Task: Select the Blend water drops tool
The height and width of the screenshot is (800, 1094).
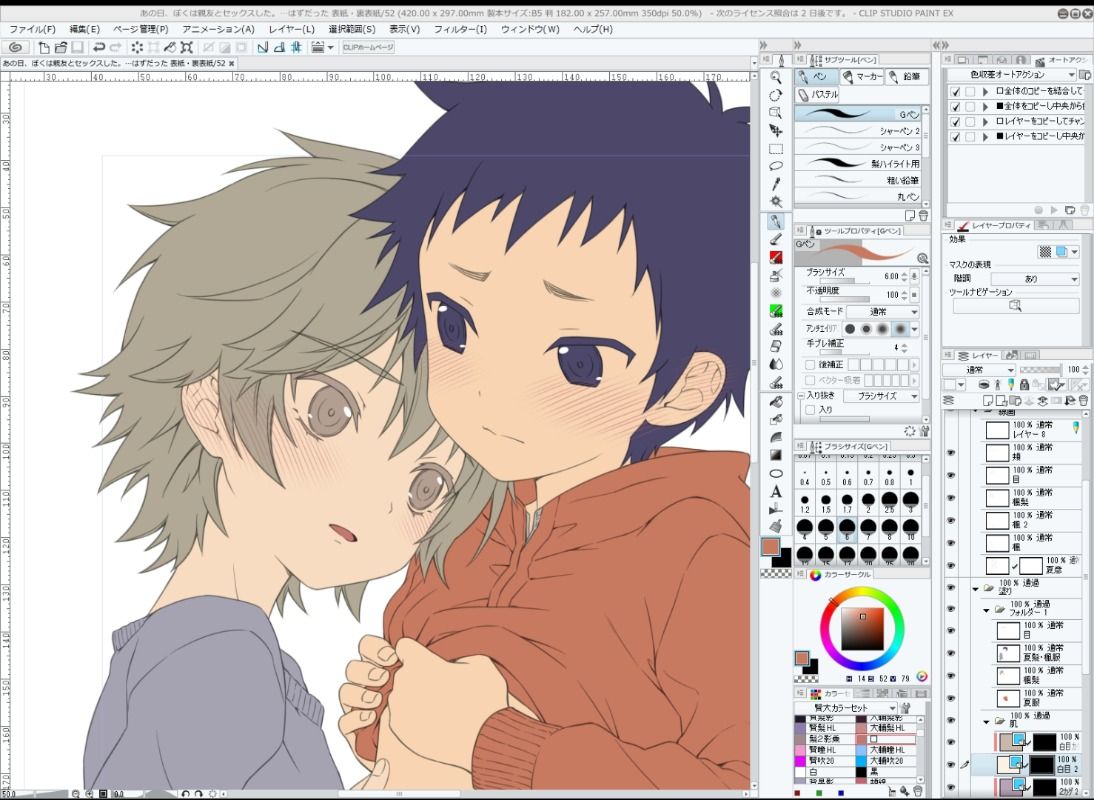Action: 775,364
